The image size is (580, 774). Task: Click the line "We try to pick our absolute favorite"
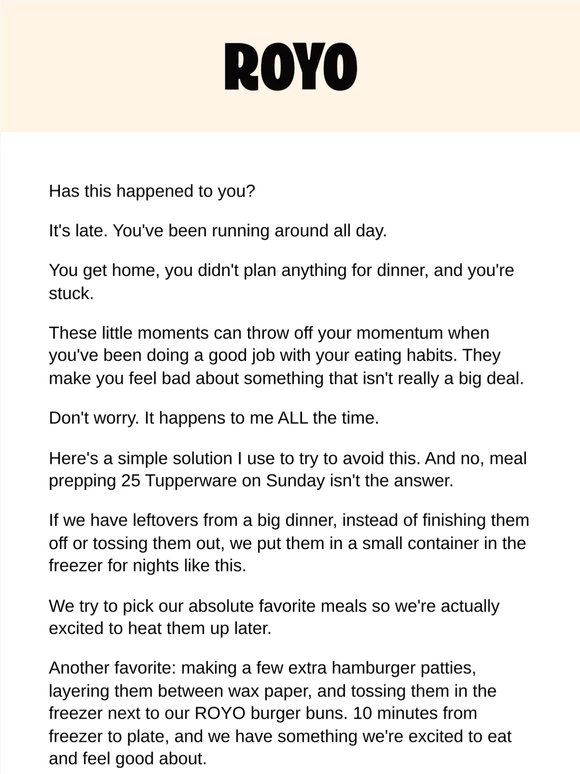tap(274, 606)
